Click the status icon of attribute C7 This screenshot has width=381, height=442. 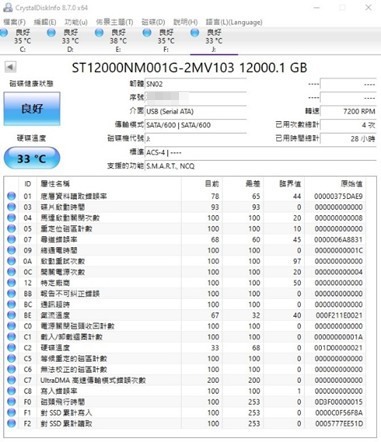tap(11, 380)
